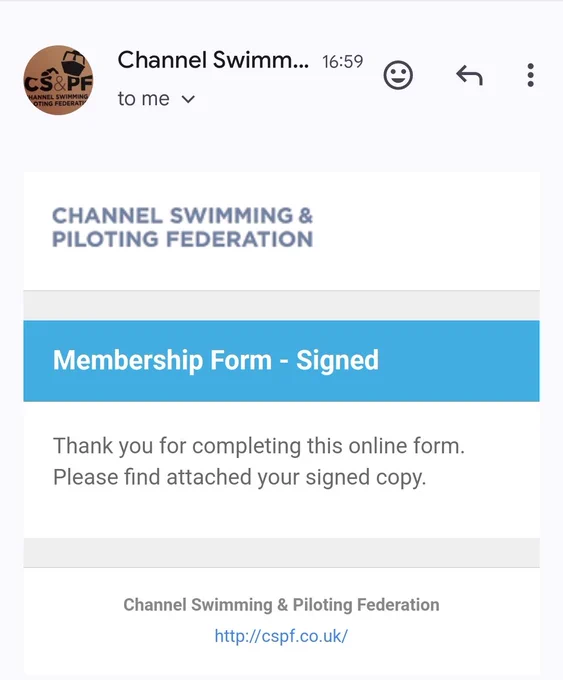Click the 16:59 timestamp
Image resolution: width=563 pixels, height=680 pixels.
pyautogui.click(x=342, y=62)
